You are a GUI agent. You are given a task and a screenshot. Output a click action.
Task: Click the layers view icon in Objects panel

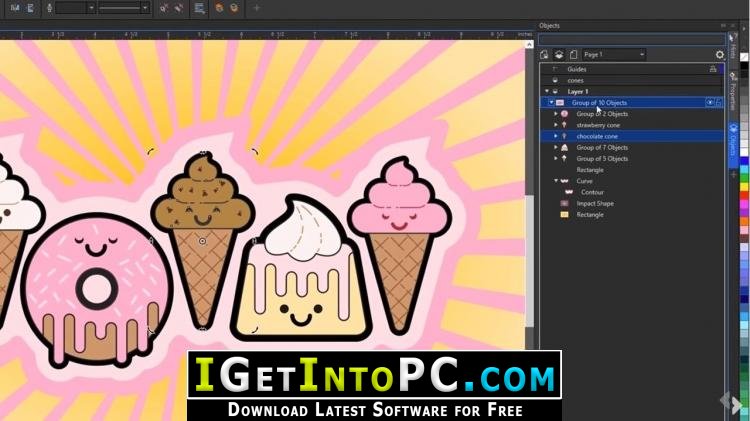point(559,55)
